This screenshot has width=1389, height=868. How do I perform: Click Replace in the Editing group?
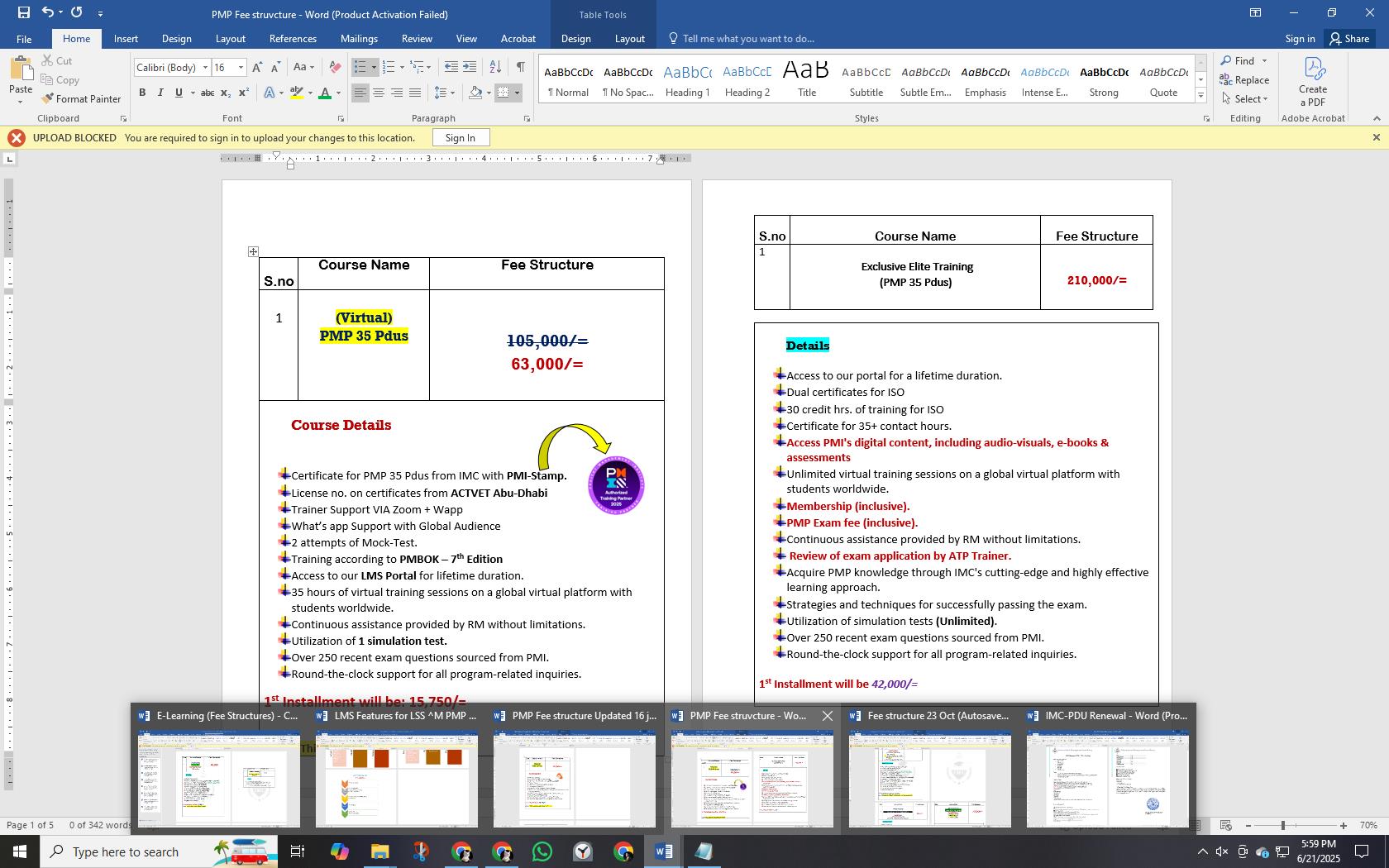1244,80
